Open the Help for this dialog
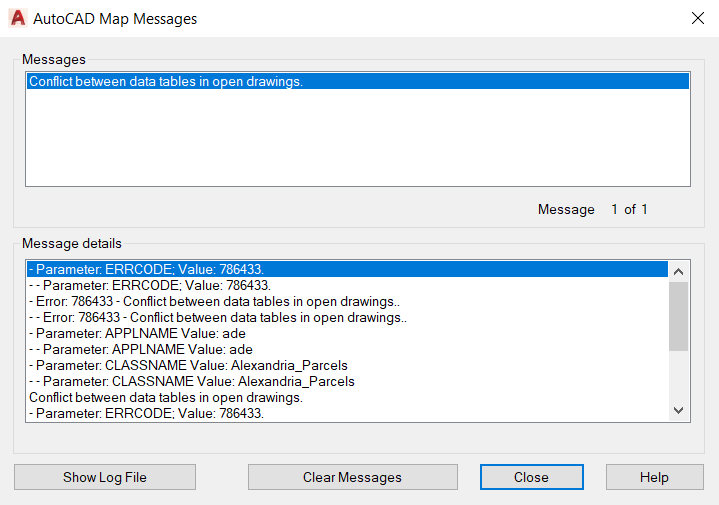Image resolution: width=719 pixels, height=505 pixels. (x=654, y=477)
